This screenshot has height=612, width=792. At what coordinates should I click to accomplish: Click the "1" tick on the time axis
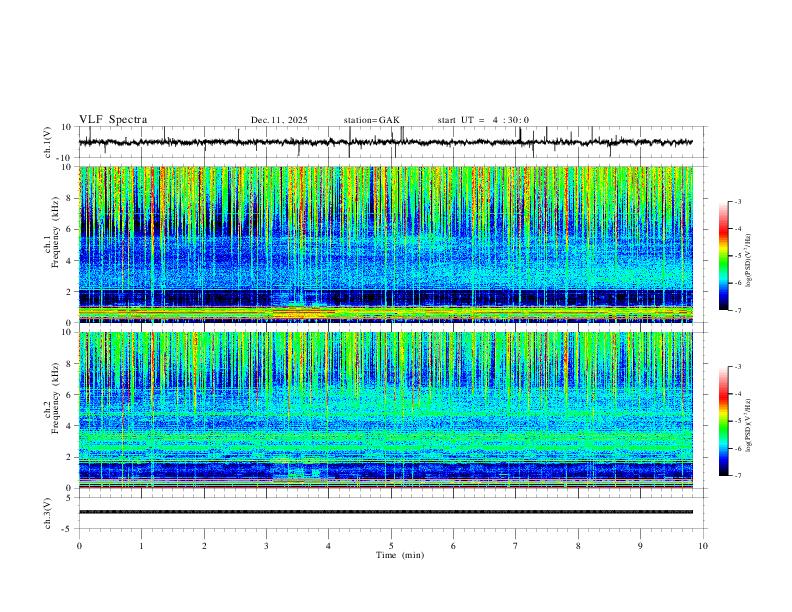141,546
